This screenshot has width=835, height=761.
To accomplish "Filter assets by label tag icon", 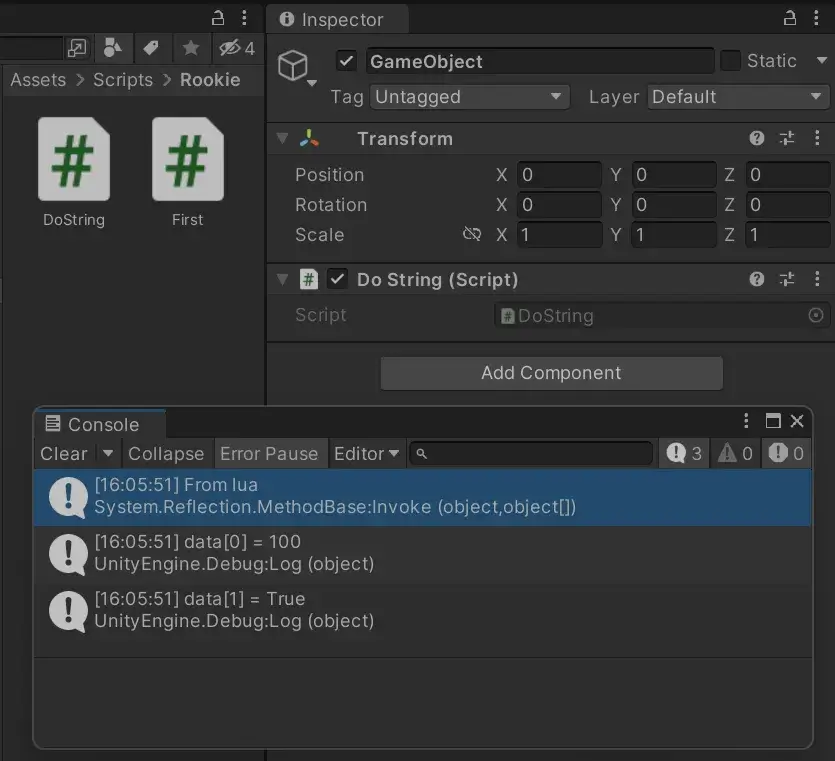I will click(151, 48).
